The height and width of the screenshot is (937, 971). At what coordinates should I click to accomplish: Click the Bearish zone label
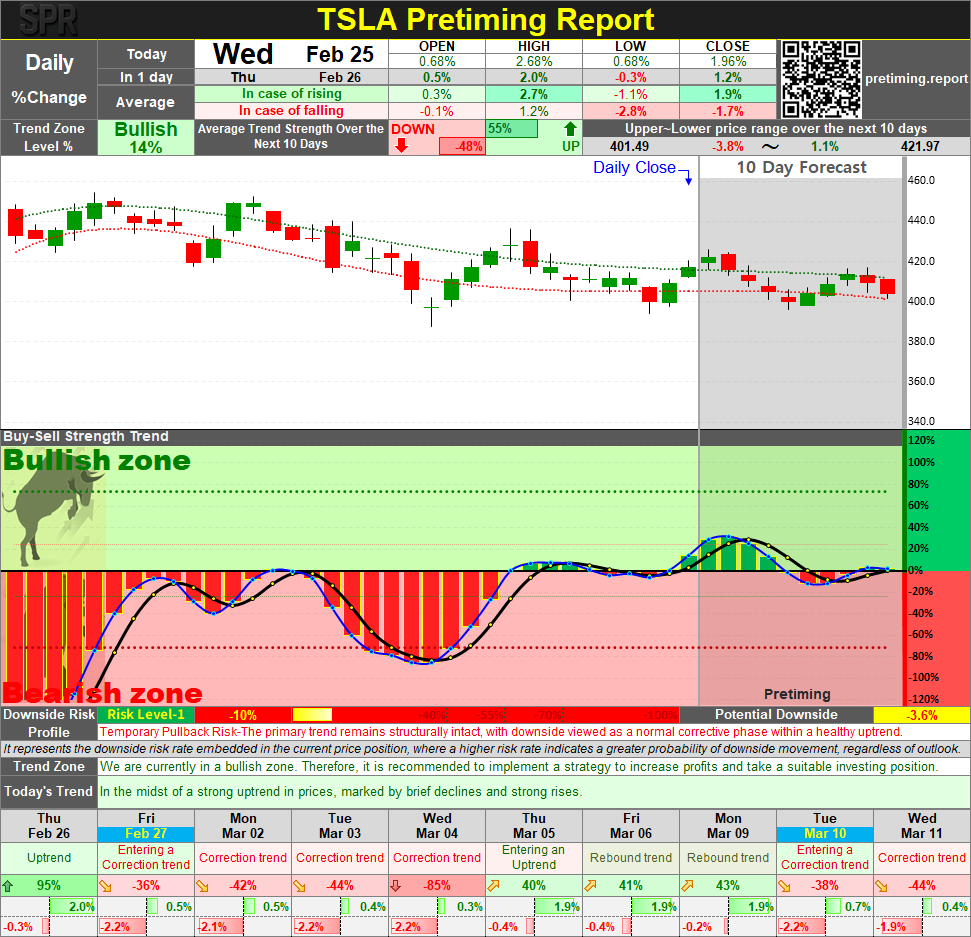coord(103,693)
